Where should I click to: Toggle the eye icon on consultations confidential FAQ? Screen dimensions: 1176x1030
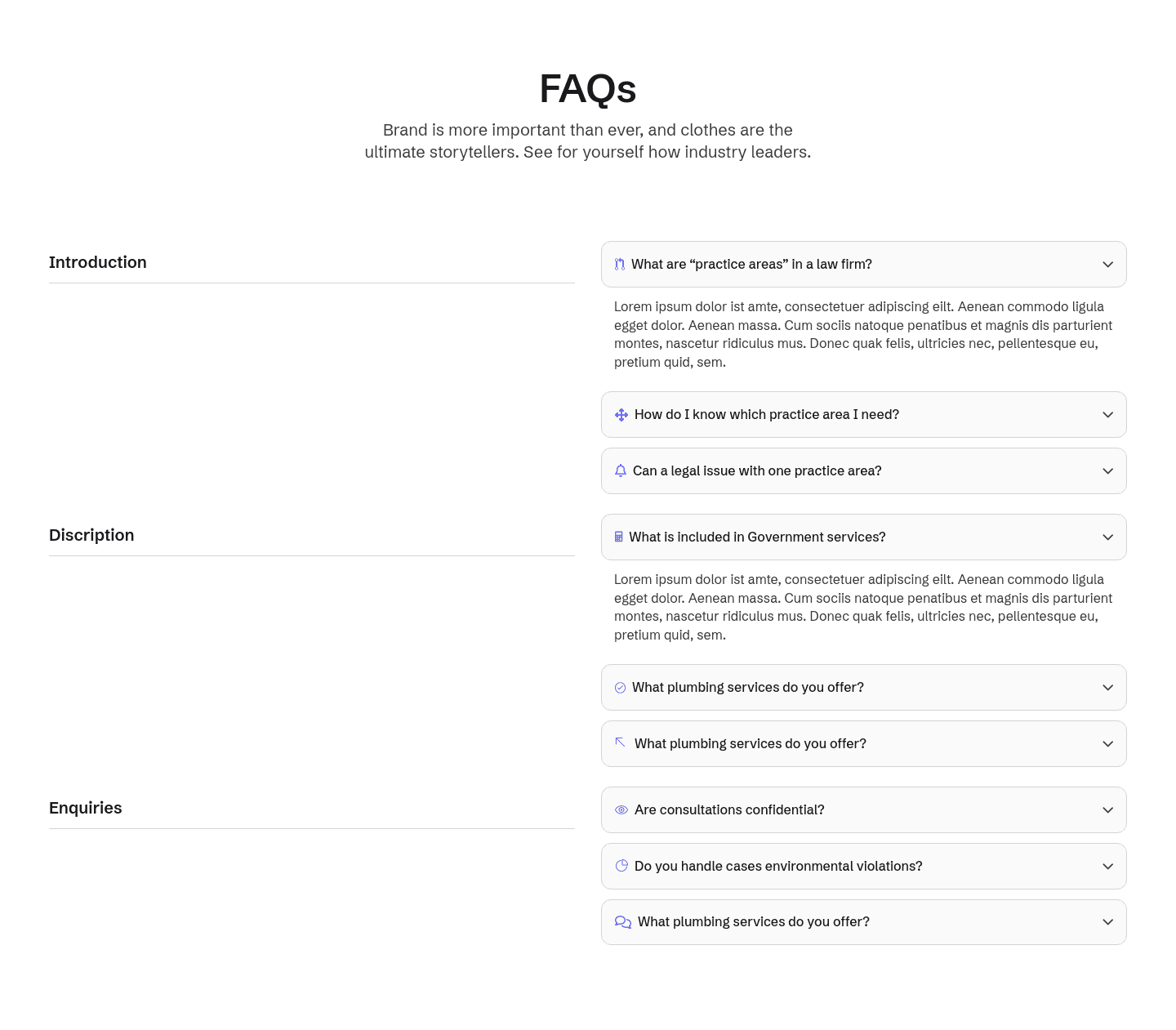621,809
